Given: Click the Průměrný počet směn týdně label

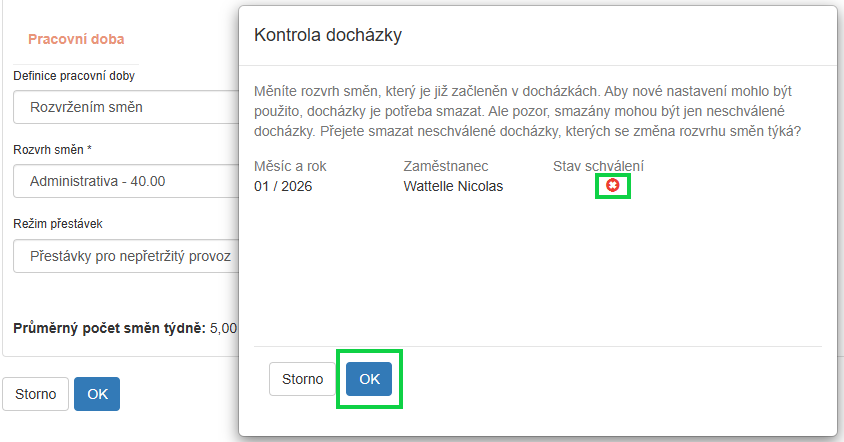Looking at the screenshot, I should point(108,328).
